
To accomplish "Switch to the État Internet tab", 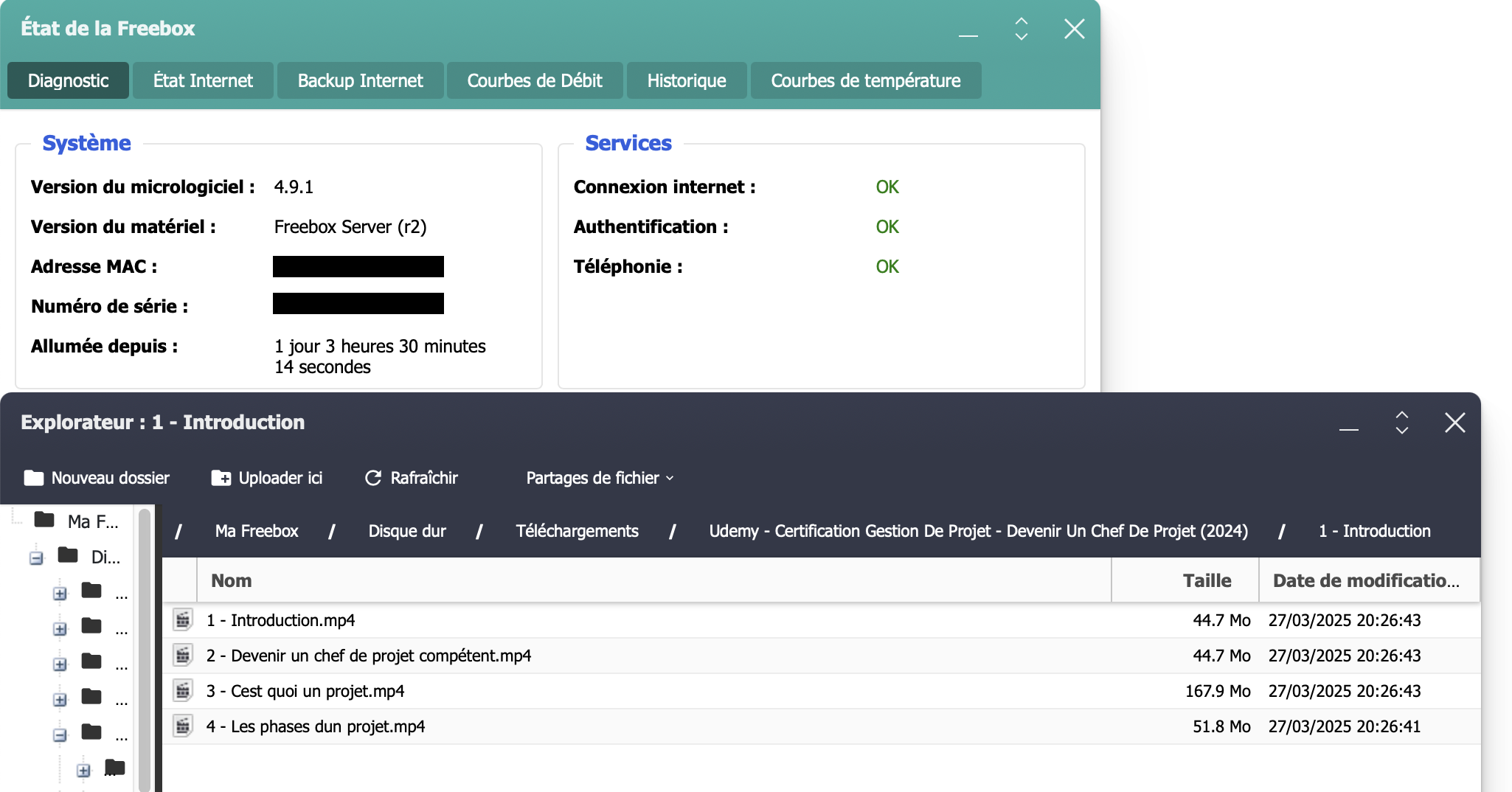I will click(x=203, y=80).
